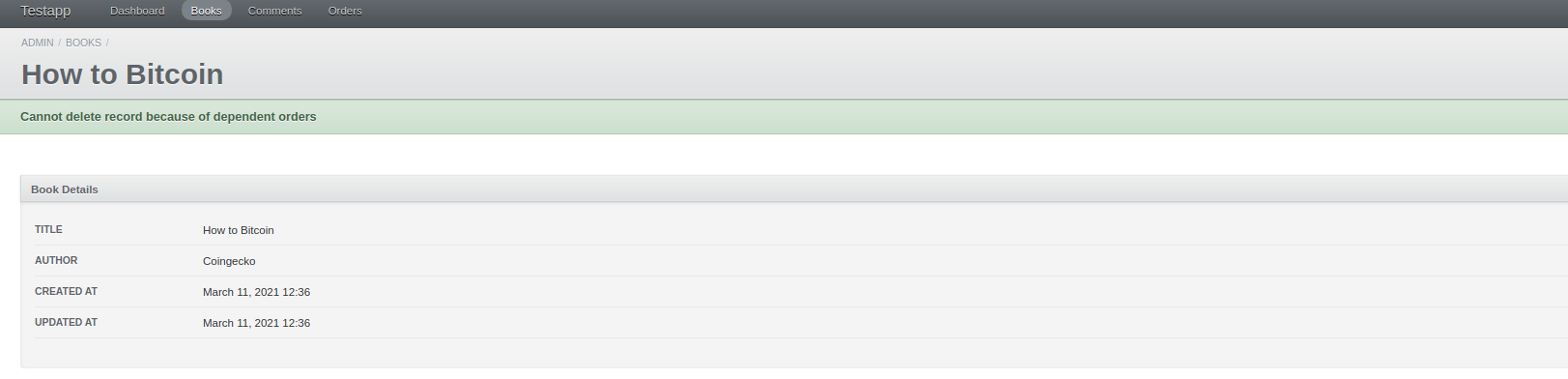This screenshot has height=379, width=1568.
Task: Click the Coingecko author value
Action: tap(229, 261)
